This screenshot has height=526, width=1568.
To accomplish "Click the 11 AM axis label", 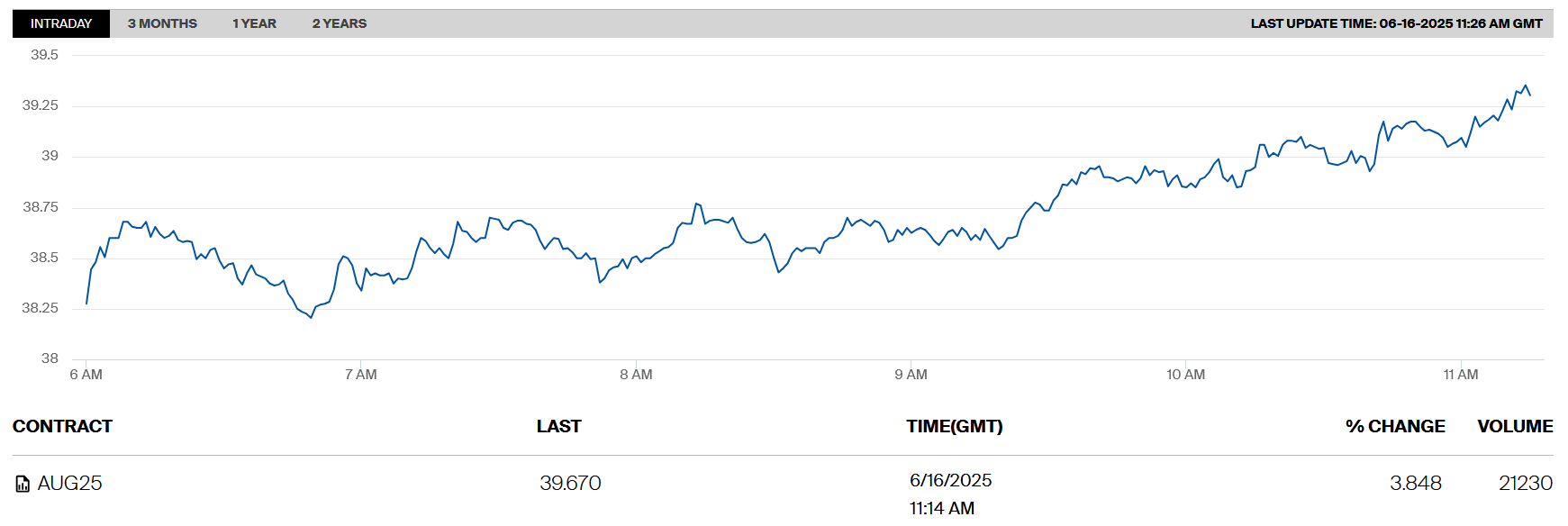I will (x=1460, y=375).
